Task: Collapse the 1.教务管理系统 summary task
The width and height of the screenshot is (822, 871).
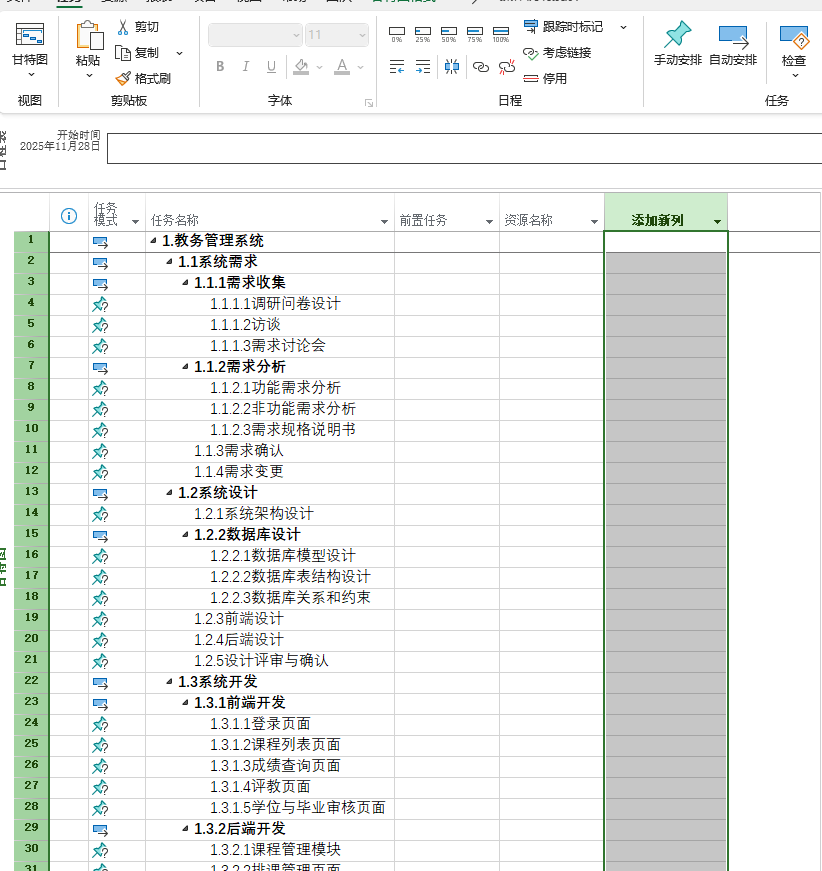Action: click(153, 241)
